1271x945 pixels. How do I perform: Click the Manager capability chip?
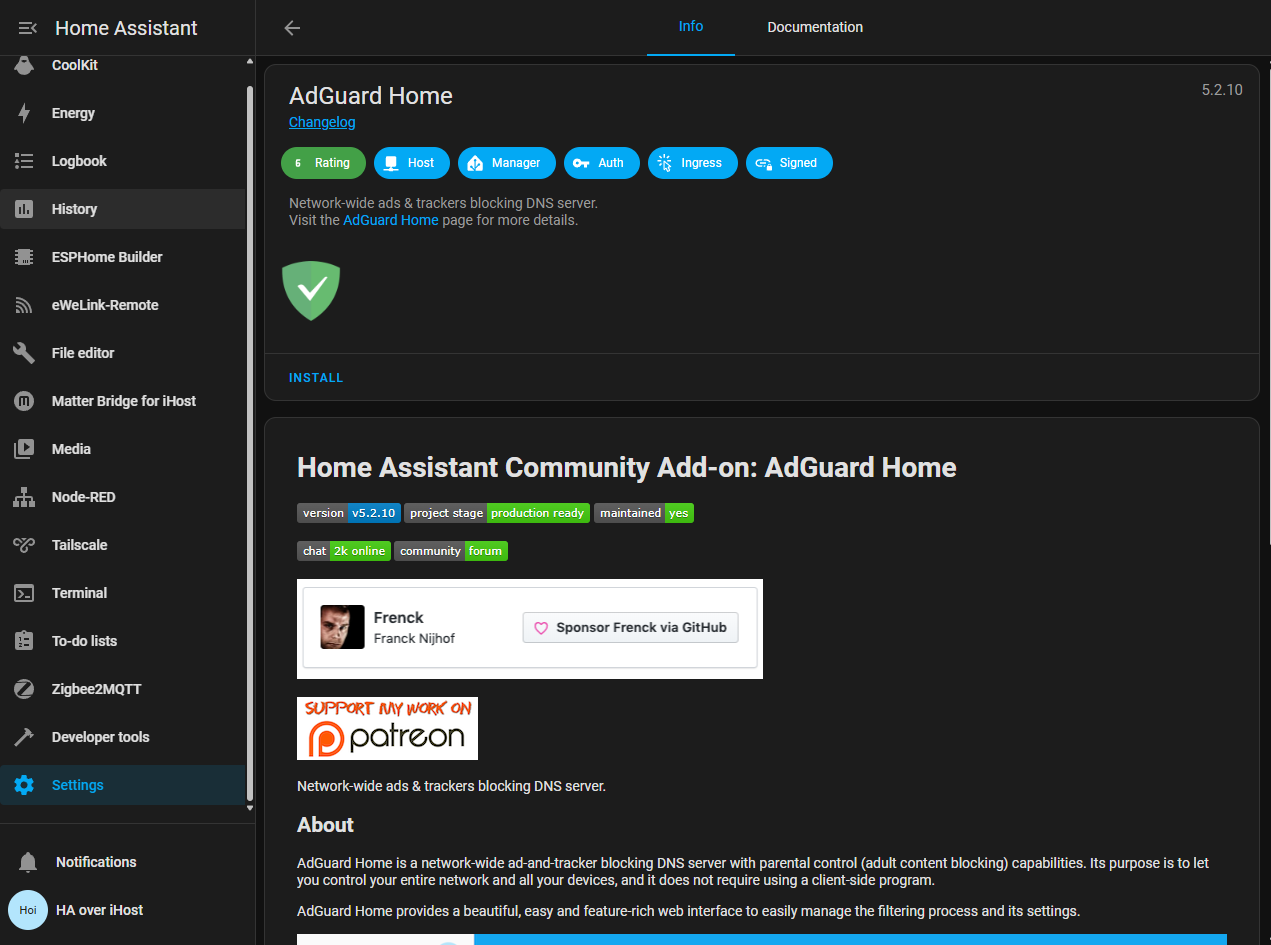[x=507, y=163]
